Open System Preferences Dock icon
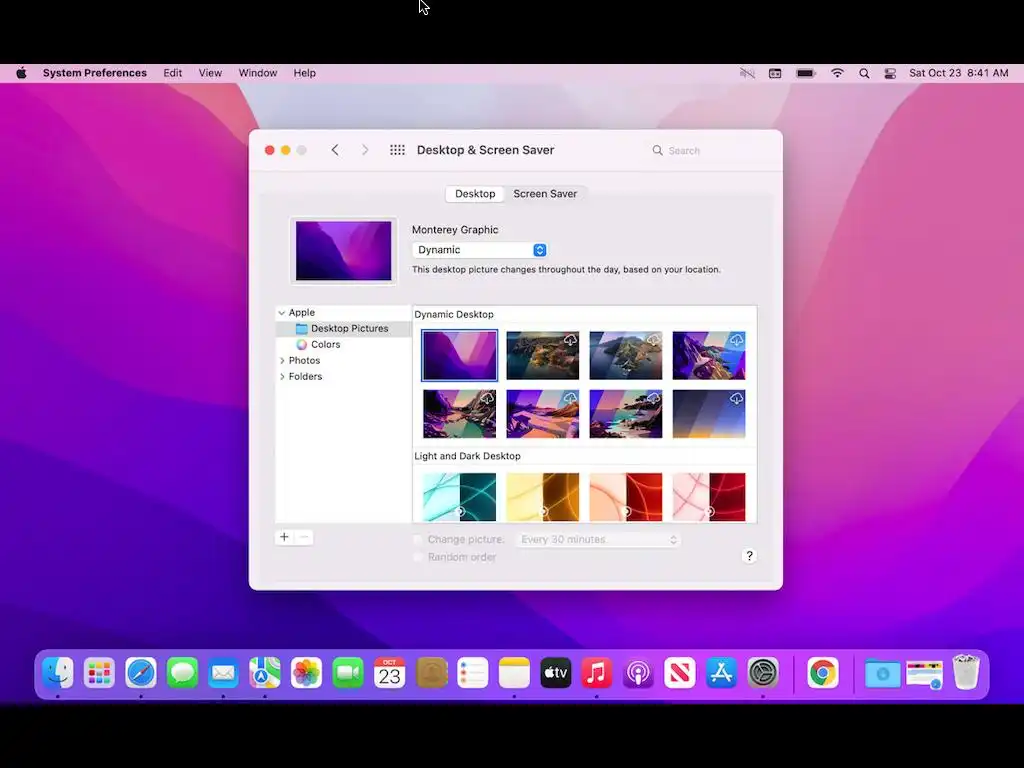This screenshot has width=1024, height=768. [763, 673]
